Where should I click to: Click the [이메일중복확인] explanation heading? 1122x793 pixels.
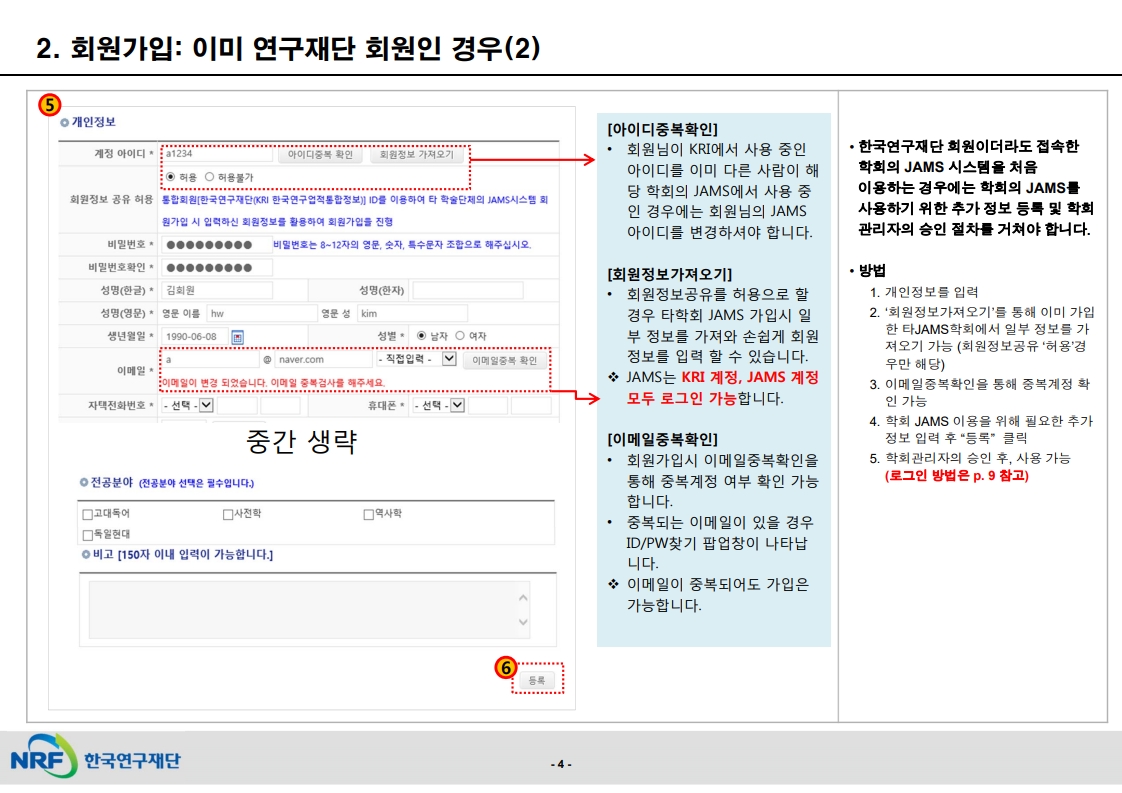[x=663, y=439]
